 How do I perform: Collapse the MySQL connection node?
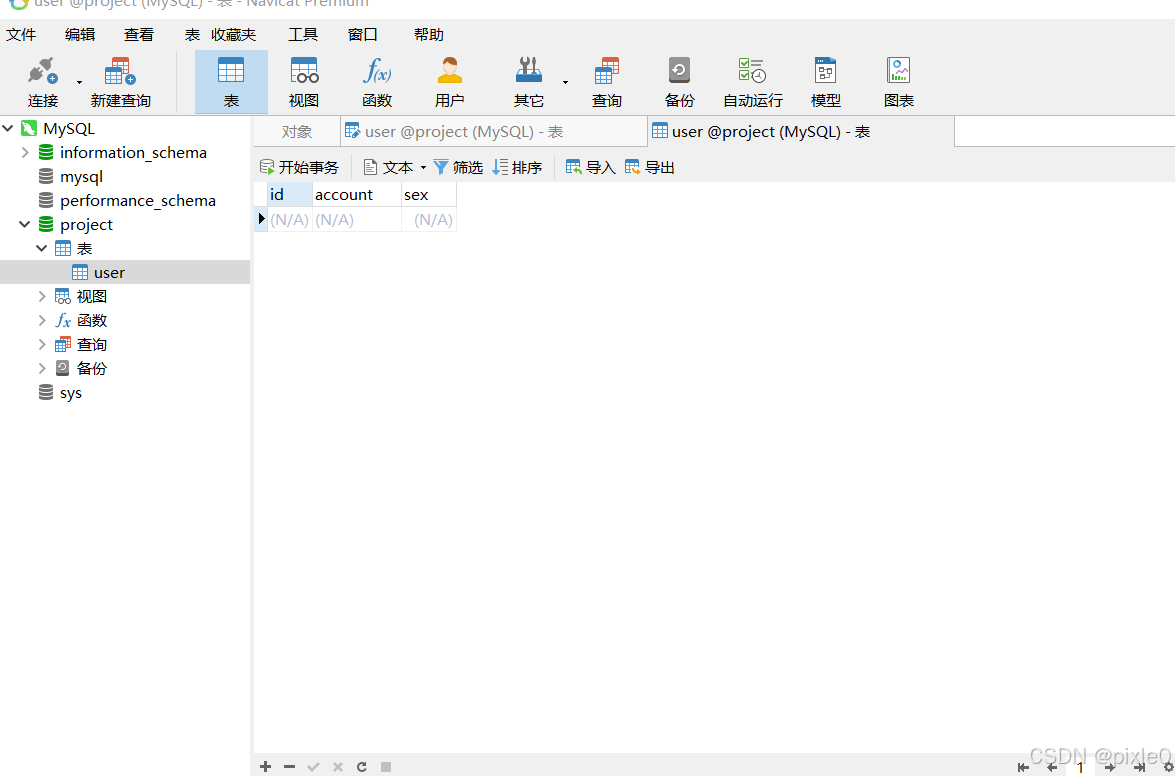click(8, 129)
